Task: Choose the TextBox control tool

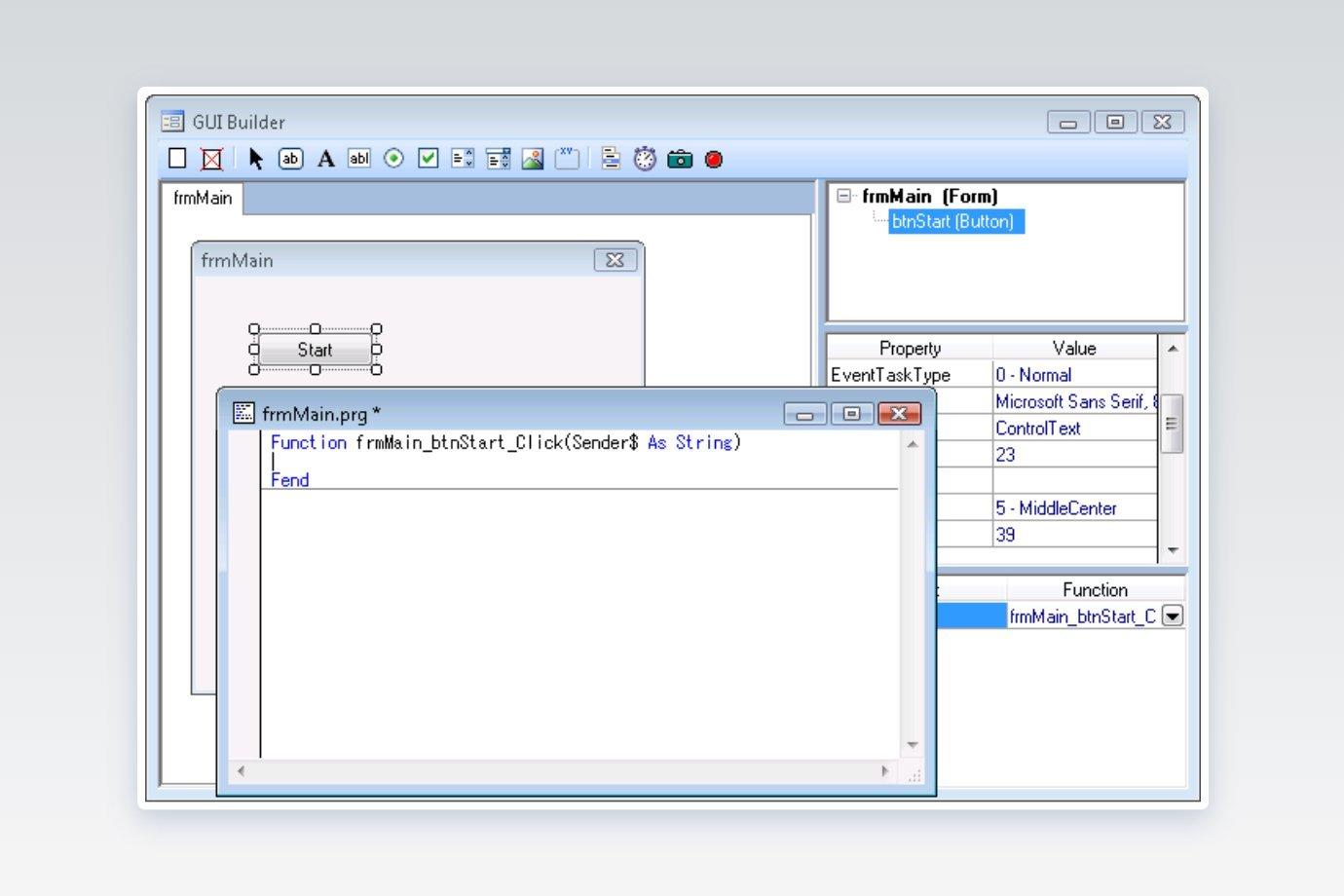Action: click(x=359, y=159)
